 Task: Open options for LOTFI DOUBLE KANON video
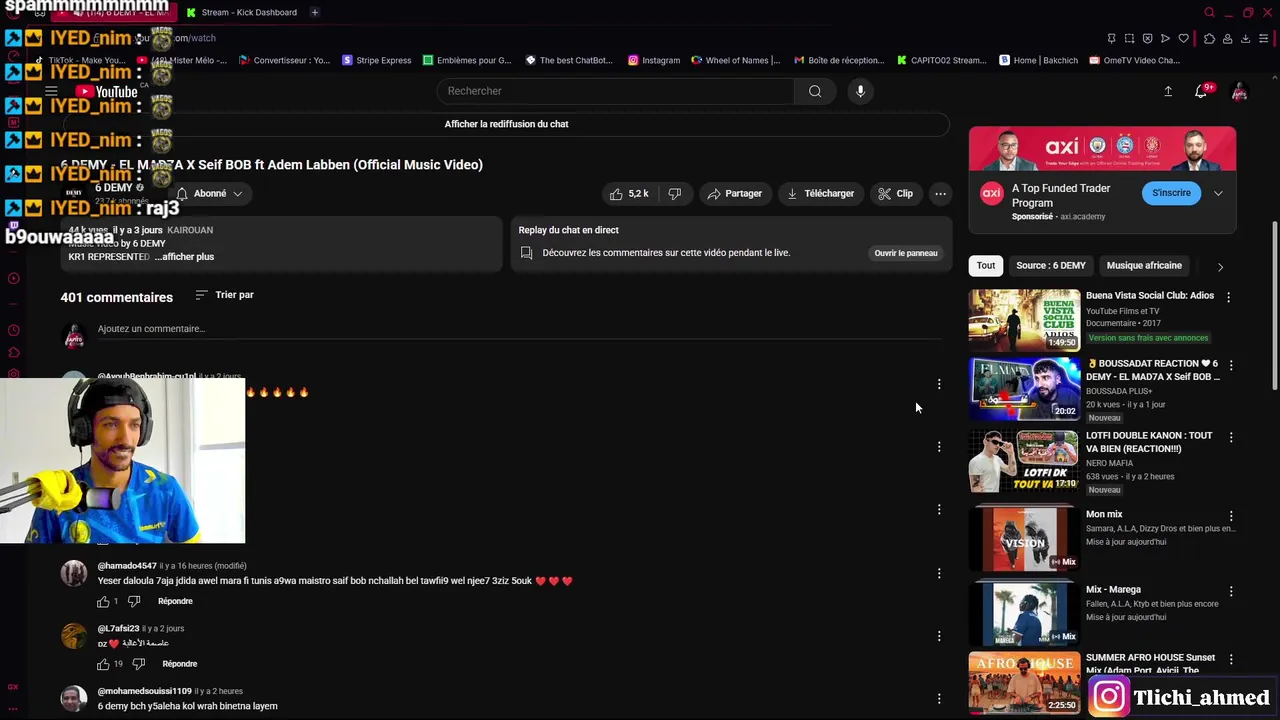(1231, 438)
